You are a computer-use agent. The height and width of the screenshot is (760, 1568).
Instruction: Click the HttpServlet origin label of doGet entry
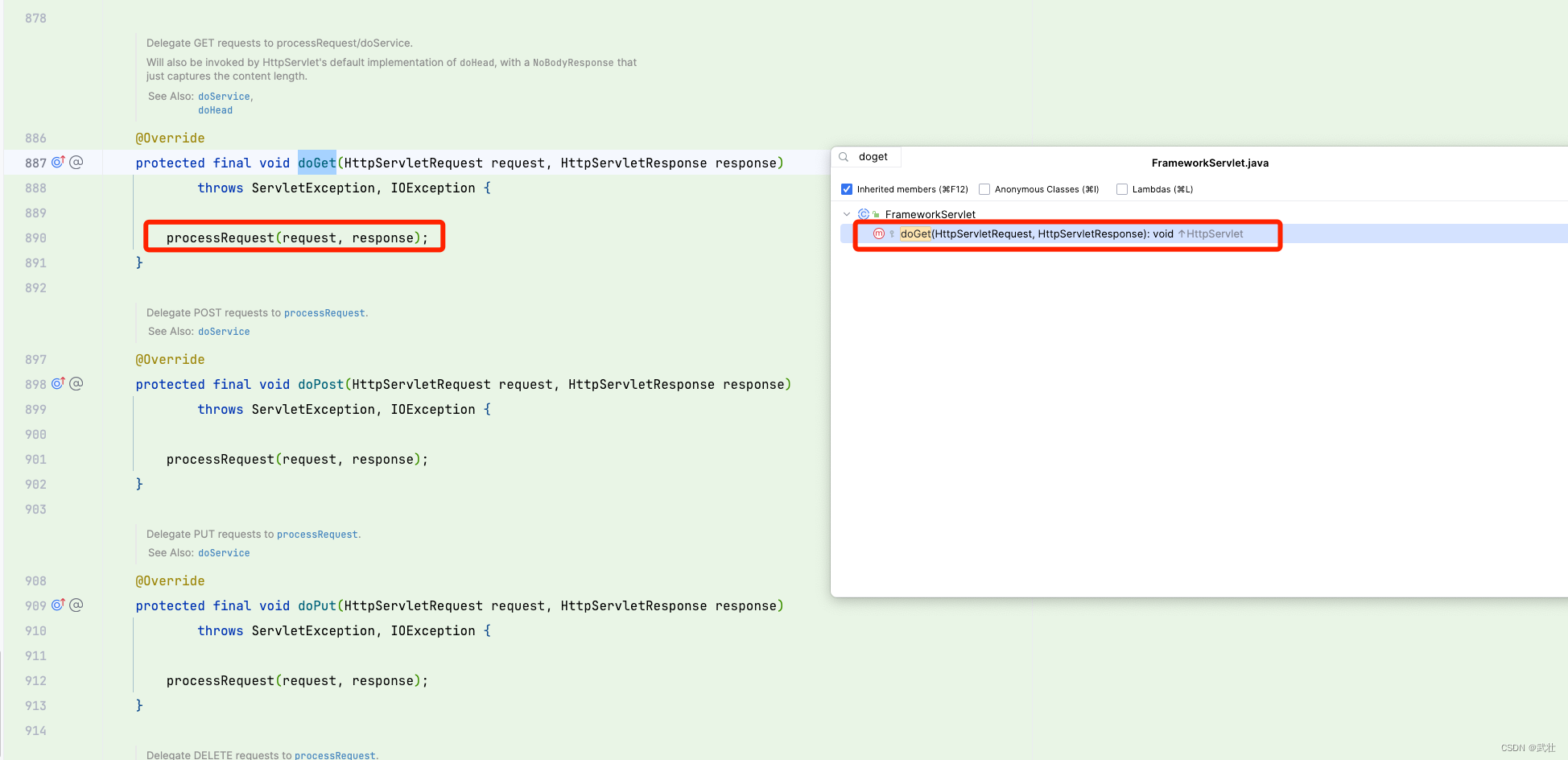coord(1215,233)
